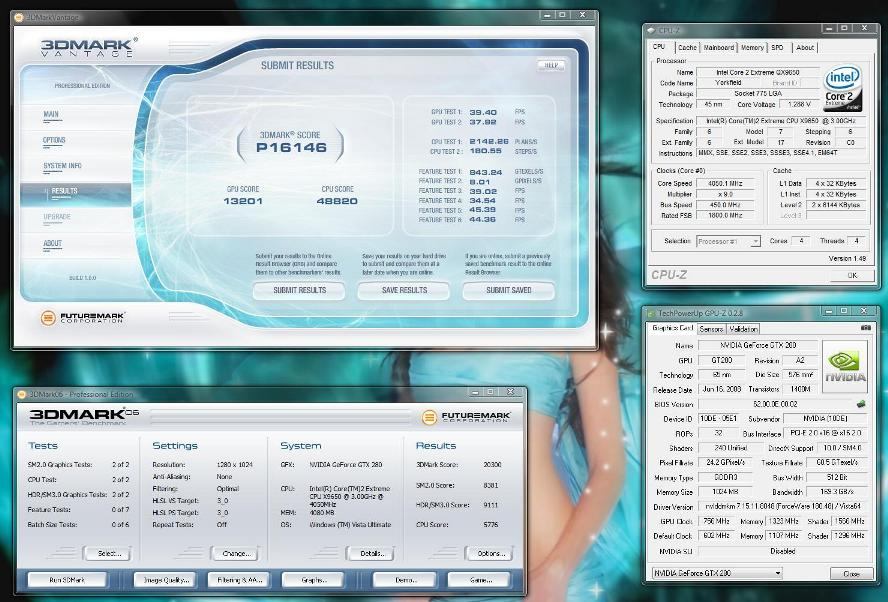Click the CPU-Z title bar icon
The image size is (888, 602).
(651, 30)
